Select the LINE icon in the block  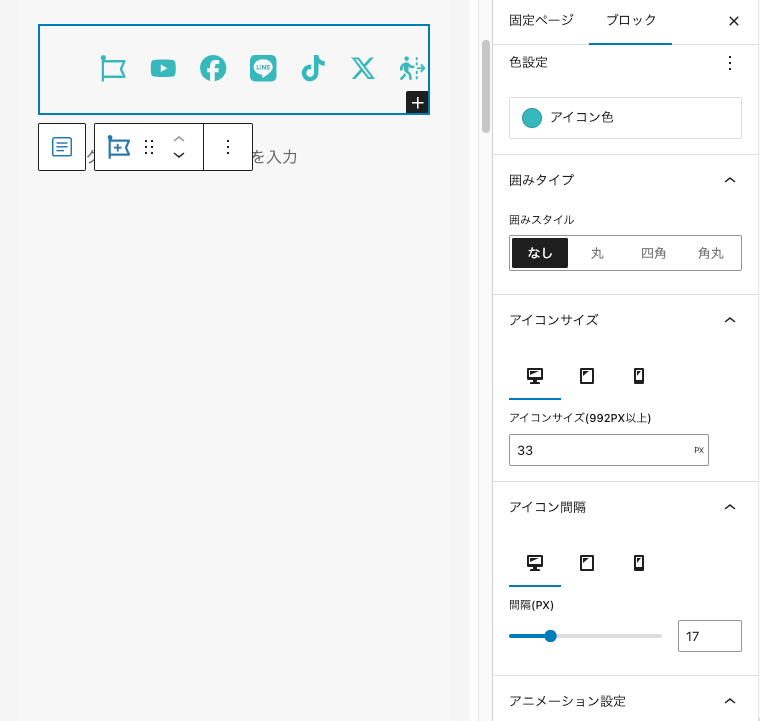coord(263,68)
